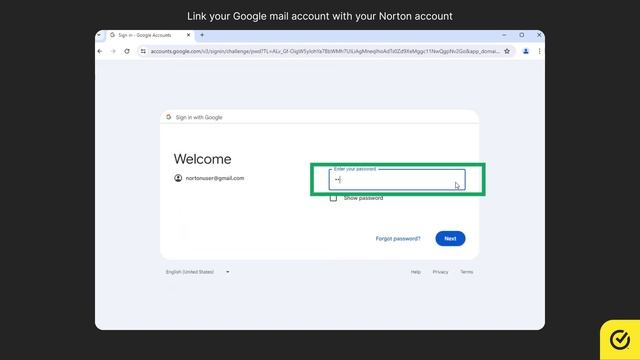Screen dimensions: 640x360
Task: Click the Show password label text
Action: click(x=363, y=198)
